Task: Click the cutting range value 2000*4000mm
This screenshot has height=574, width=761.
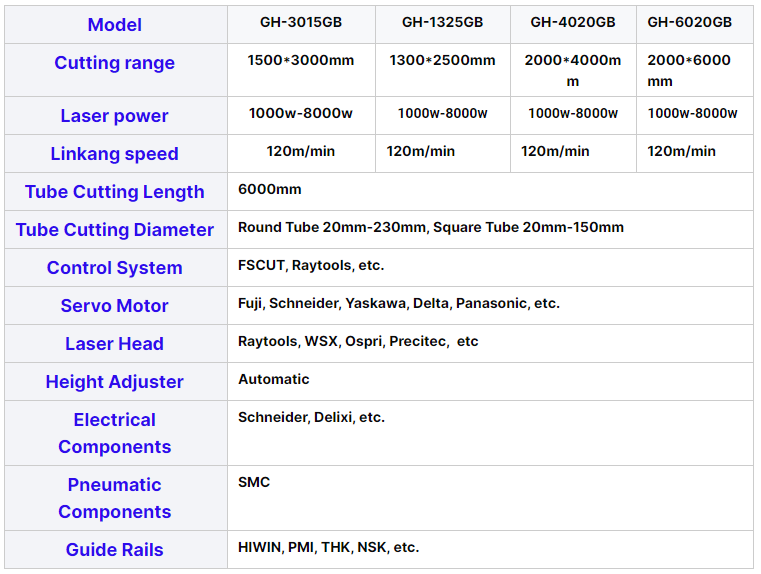Action: 573,71
